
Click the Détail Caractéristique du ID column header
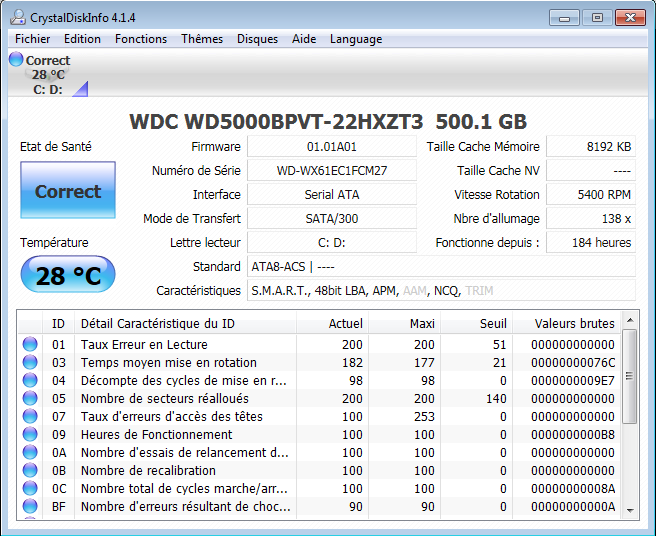click(186, 323)
